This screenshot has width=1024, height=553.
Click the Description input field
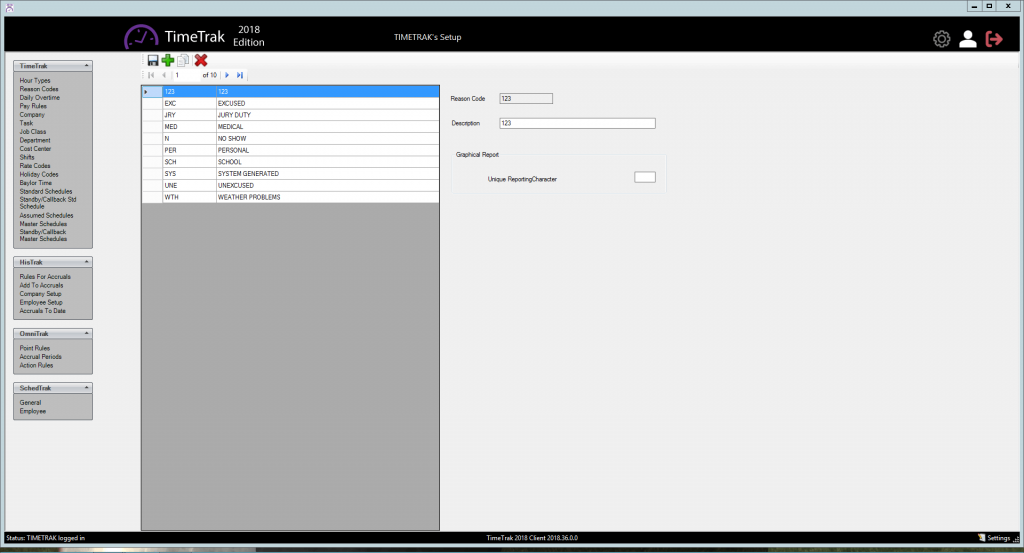[x=577, y=123]
